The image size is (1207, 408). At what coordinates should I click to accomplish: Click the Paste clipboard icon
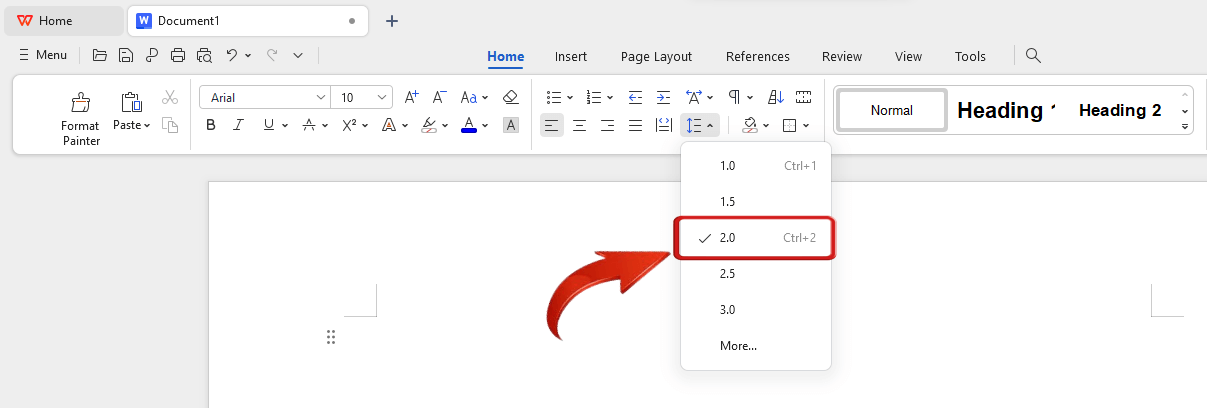[x=131, y=102]
